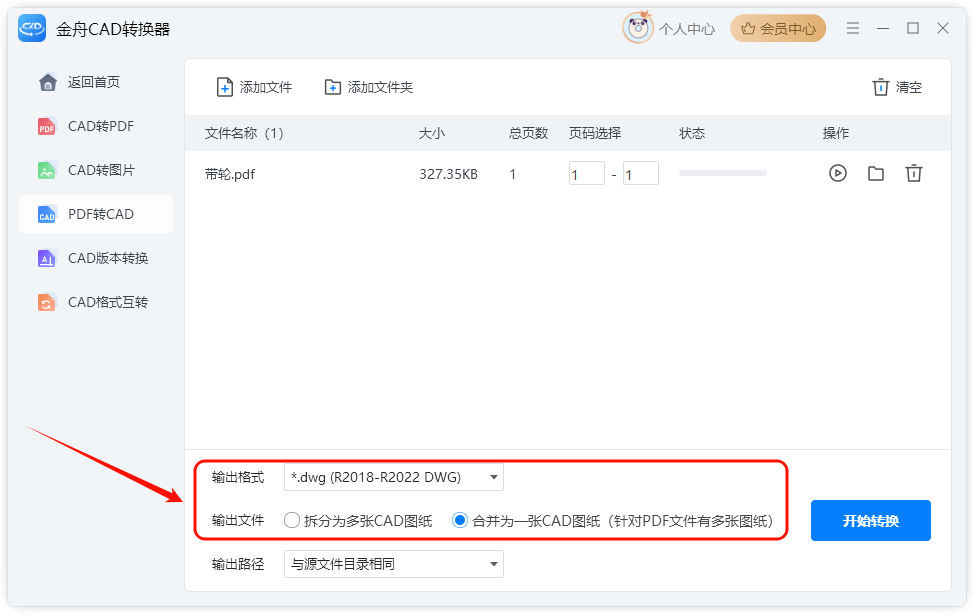The image size is (974, 614).
Task: Click the 开始转换 button
Action: (871, 521)
